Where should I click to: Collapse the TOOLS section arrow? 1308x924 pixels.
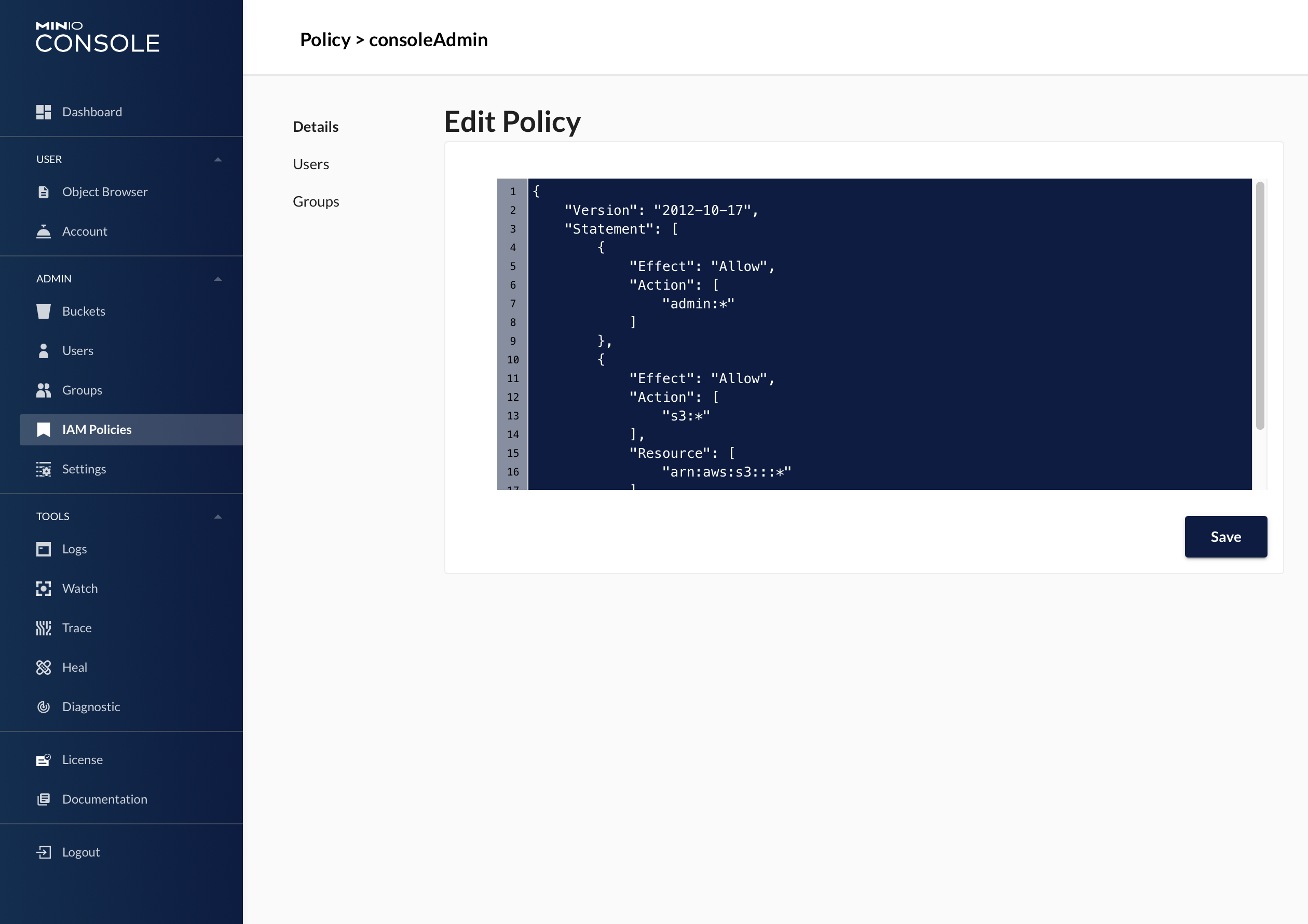(x=217, y=517)
